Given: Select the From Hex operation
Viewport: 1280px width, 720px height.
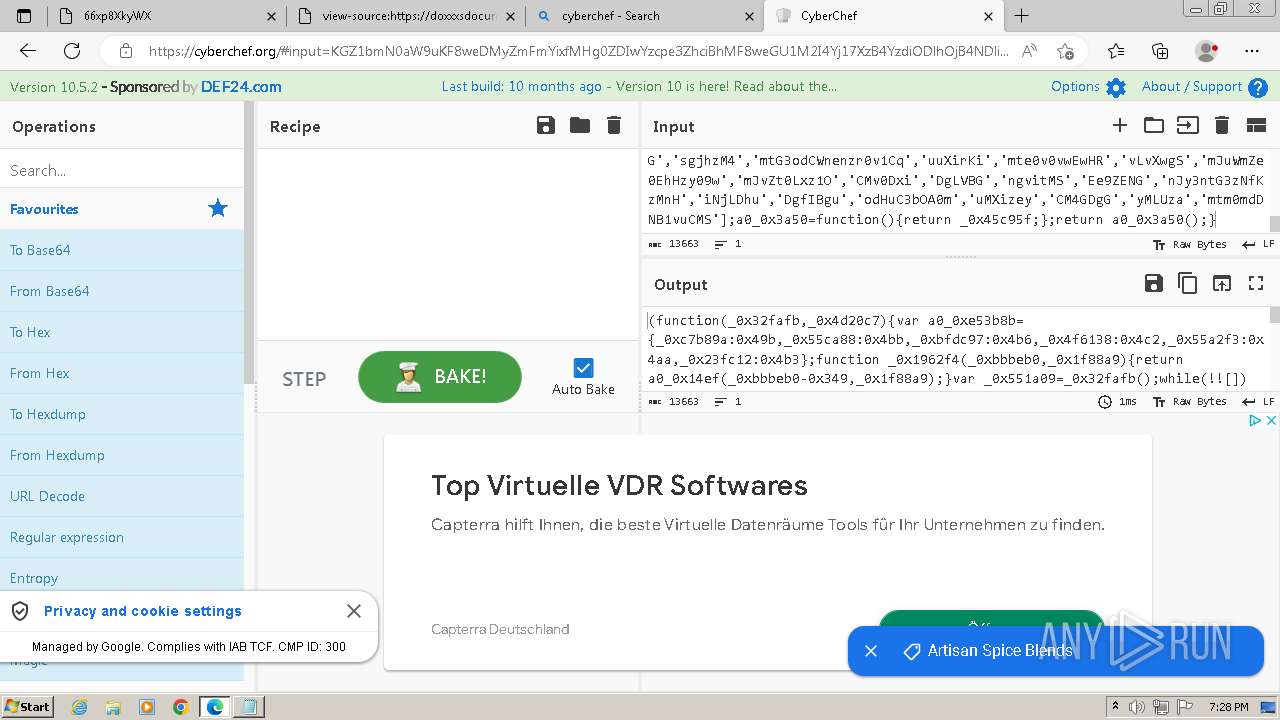Looking at the screenshot, I should (122, 373).
